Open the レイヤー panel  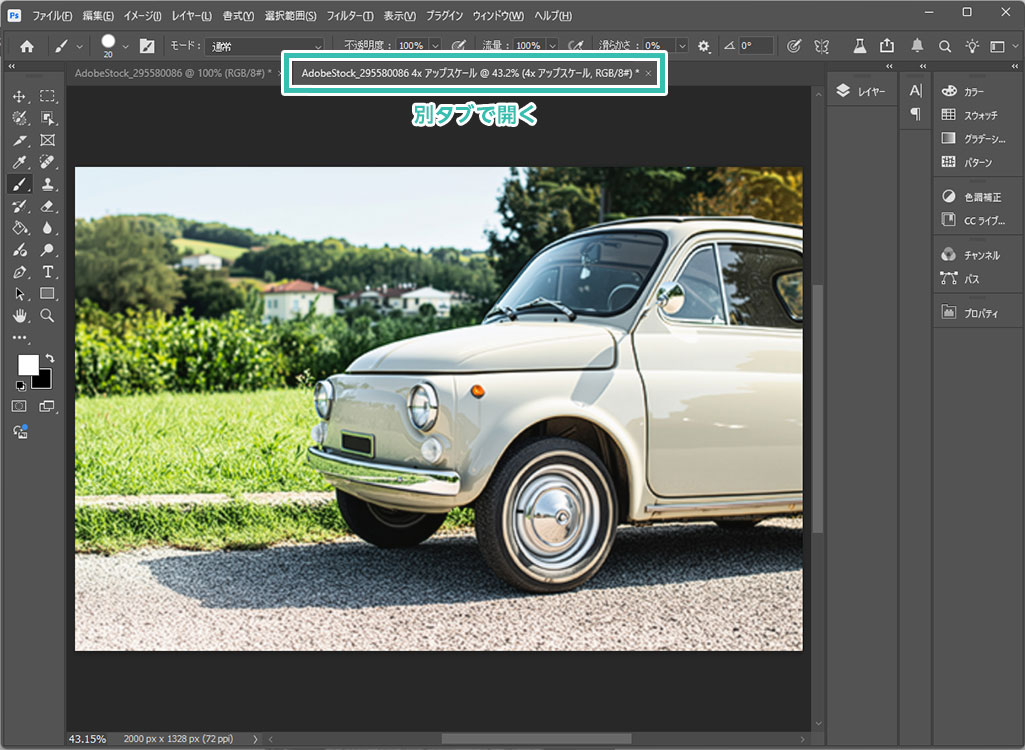[x=863, y=92]
